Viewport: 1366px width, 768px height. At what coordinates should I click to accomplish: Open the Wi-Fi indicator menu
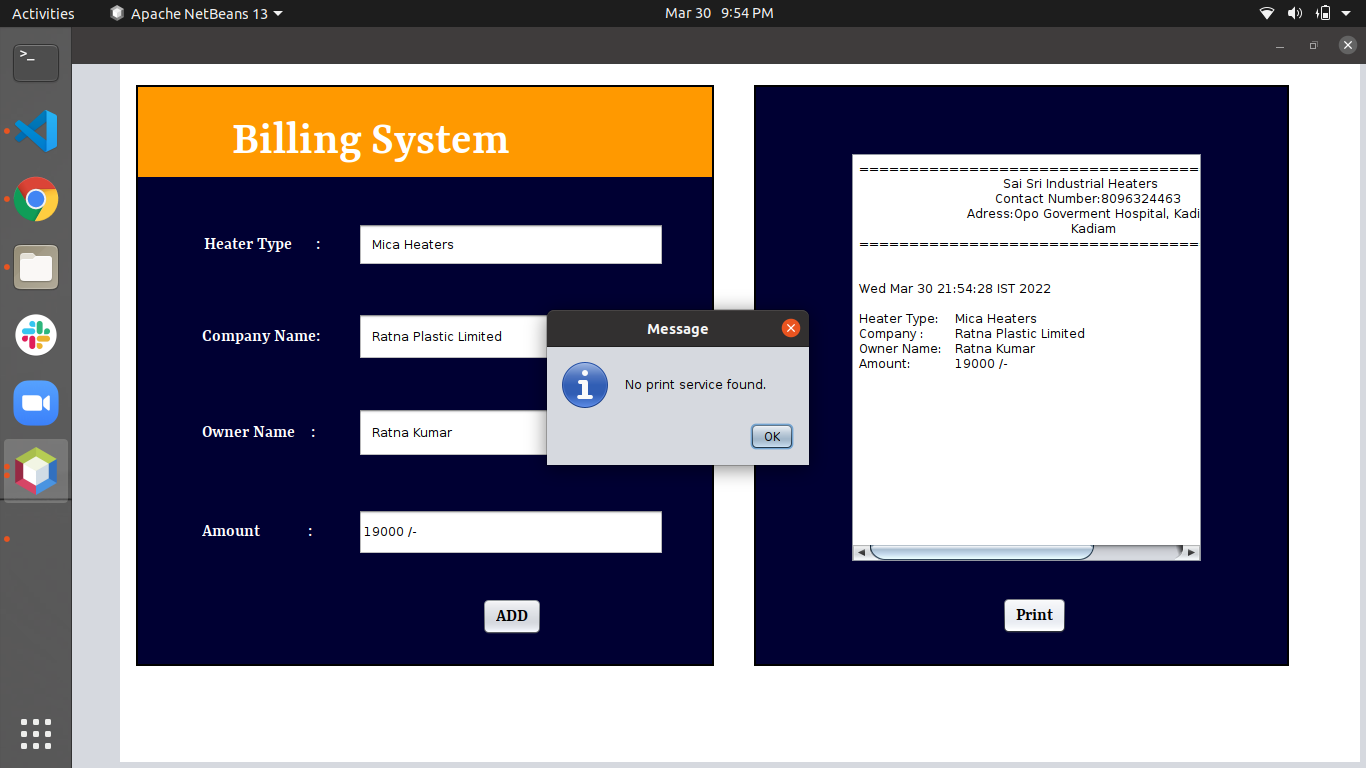coord(1266,13)
